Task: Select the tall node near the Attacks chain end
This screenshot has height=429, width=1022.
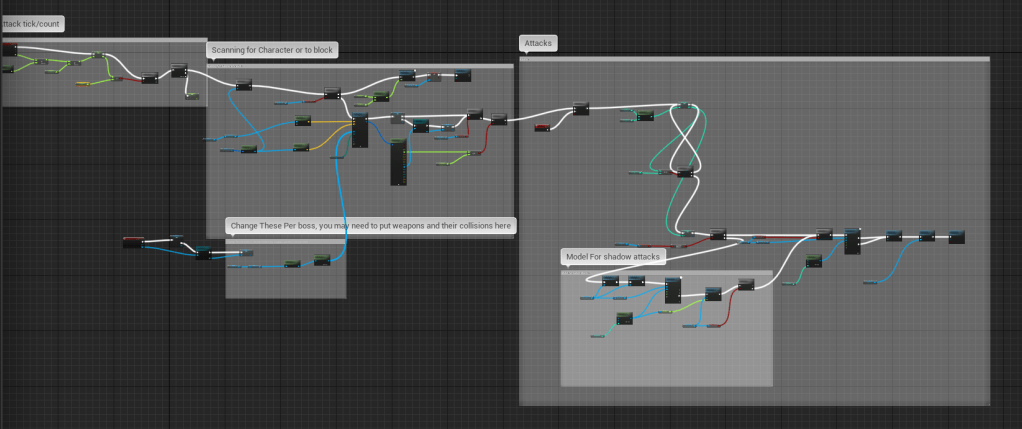Action: (x=852, y=241)
